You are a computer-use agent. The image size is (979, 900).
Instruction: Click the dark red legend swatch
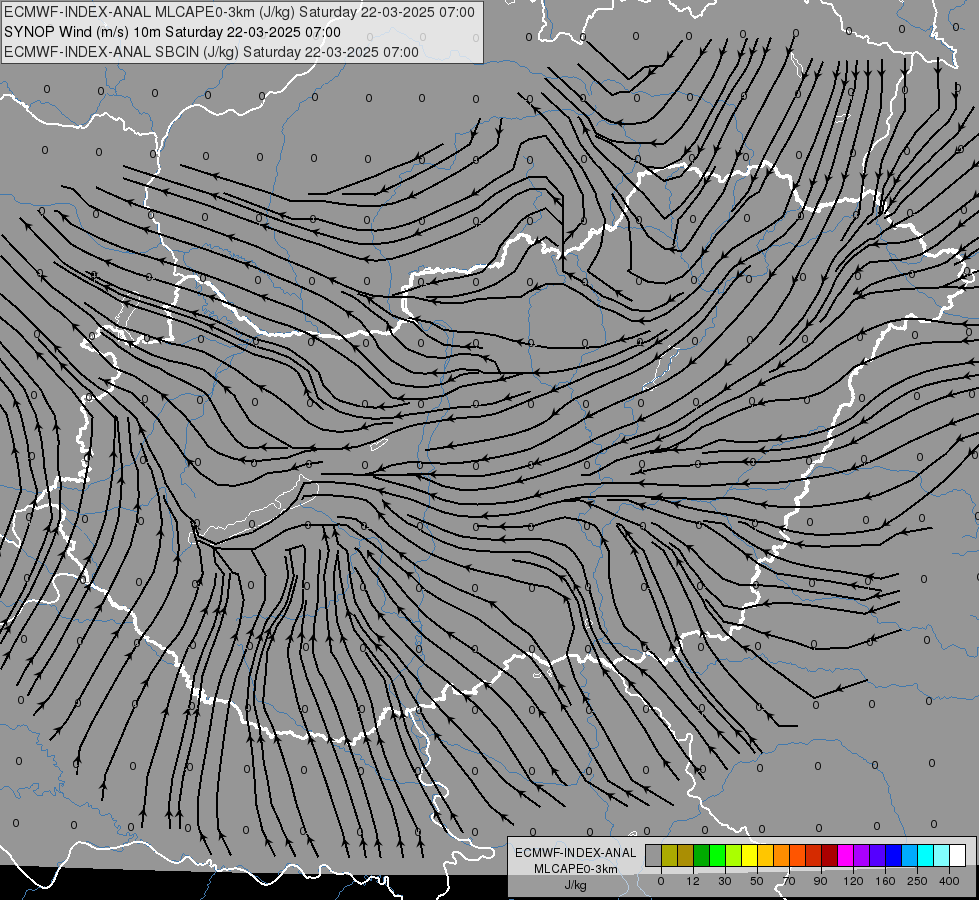coord(829,855)
